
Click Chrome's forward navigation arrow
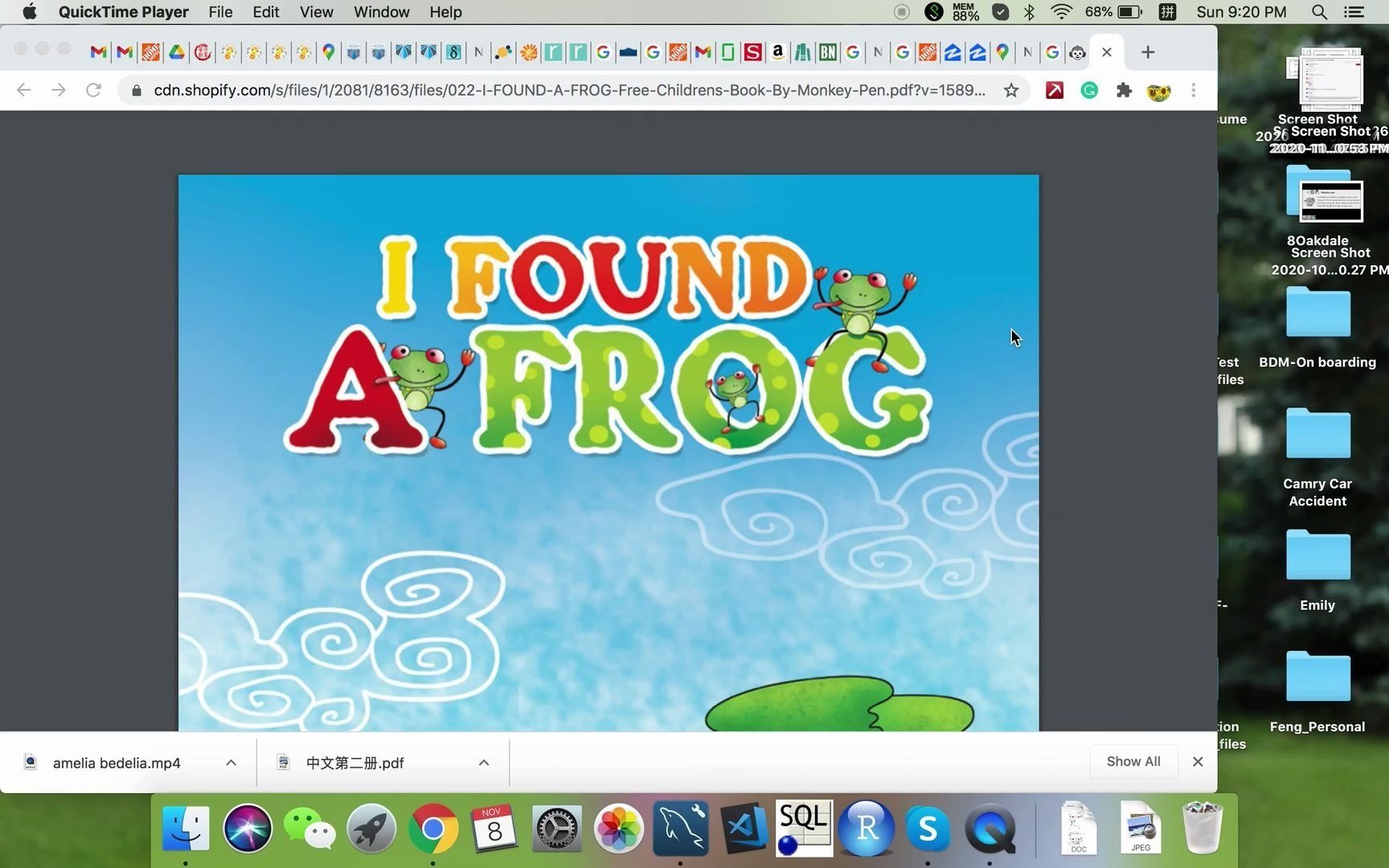[x=59, y=90]
